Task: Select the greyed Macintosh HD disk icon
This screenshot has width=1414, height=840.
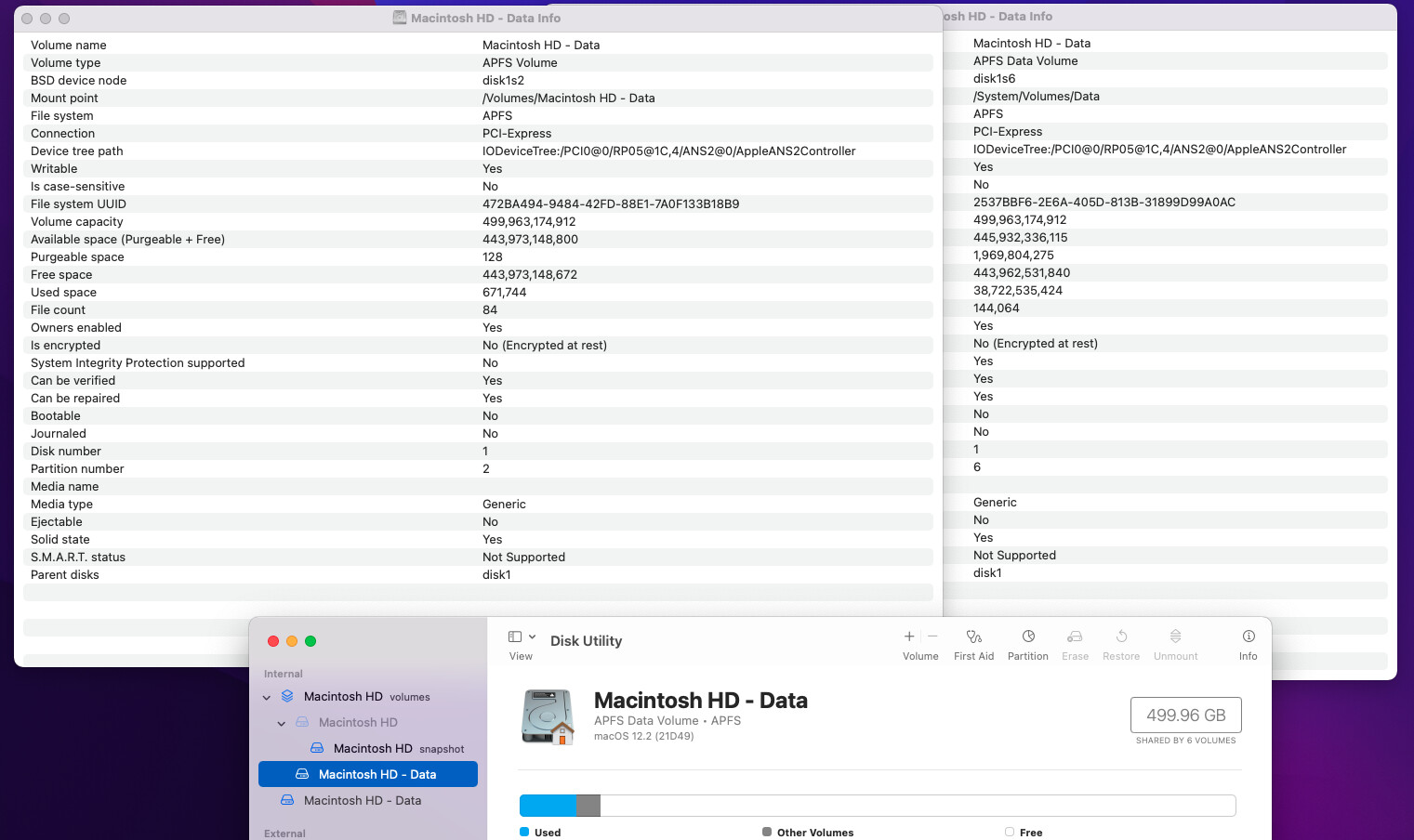Action: (x=302, y=722)
